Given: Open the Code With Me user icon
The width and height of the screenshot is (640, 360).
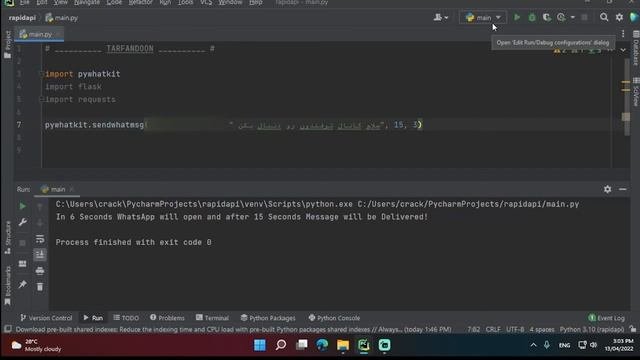Looking at the screenshot, I should point(441,18).
